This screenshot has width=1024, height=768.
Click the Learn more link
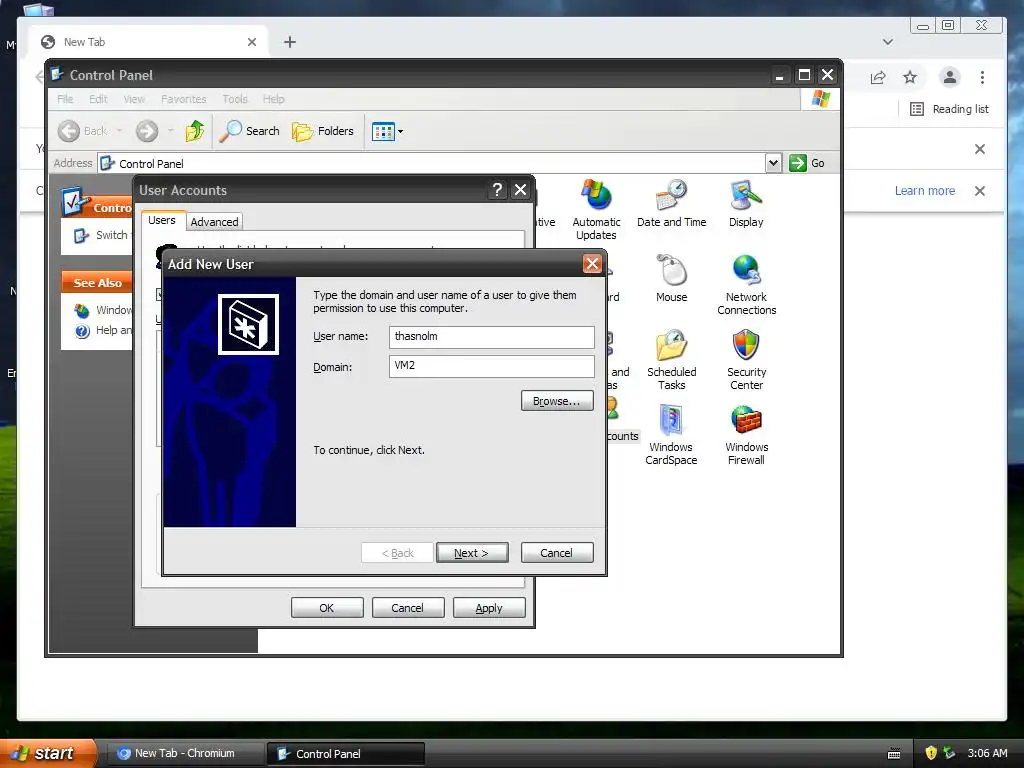[925, 191]
